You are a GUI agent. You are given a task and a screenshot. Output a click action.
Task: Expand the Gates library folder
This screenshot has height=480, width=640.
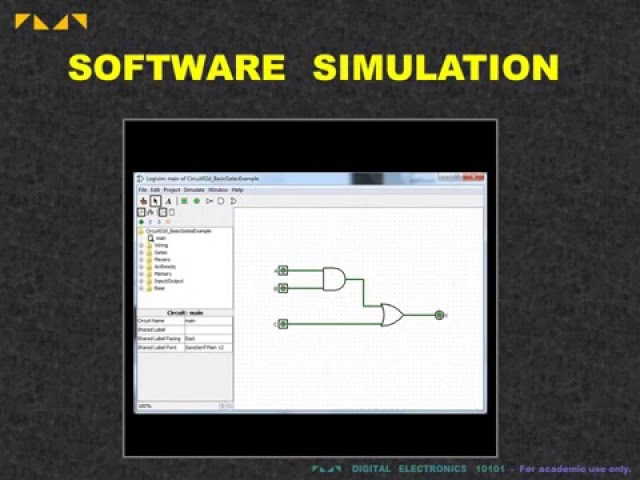pos(142,253)
